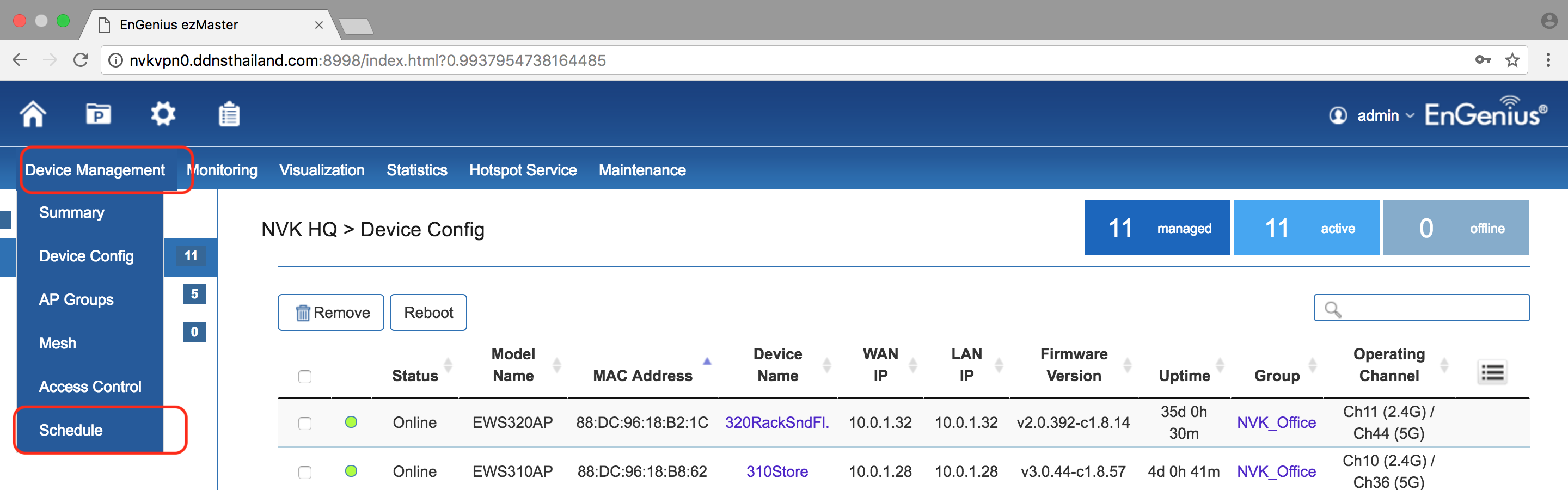
Task: Sort by the Status column arrows
Action: (x=449, y=365)
